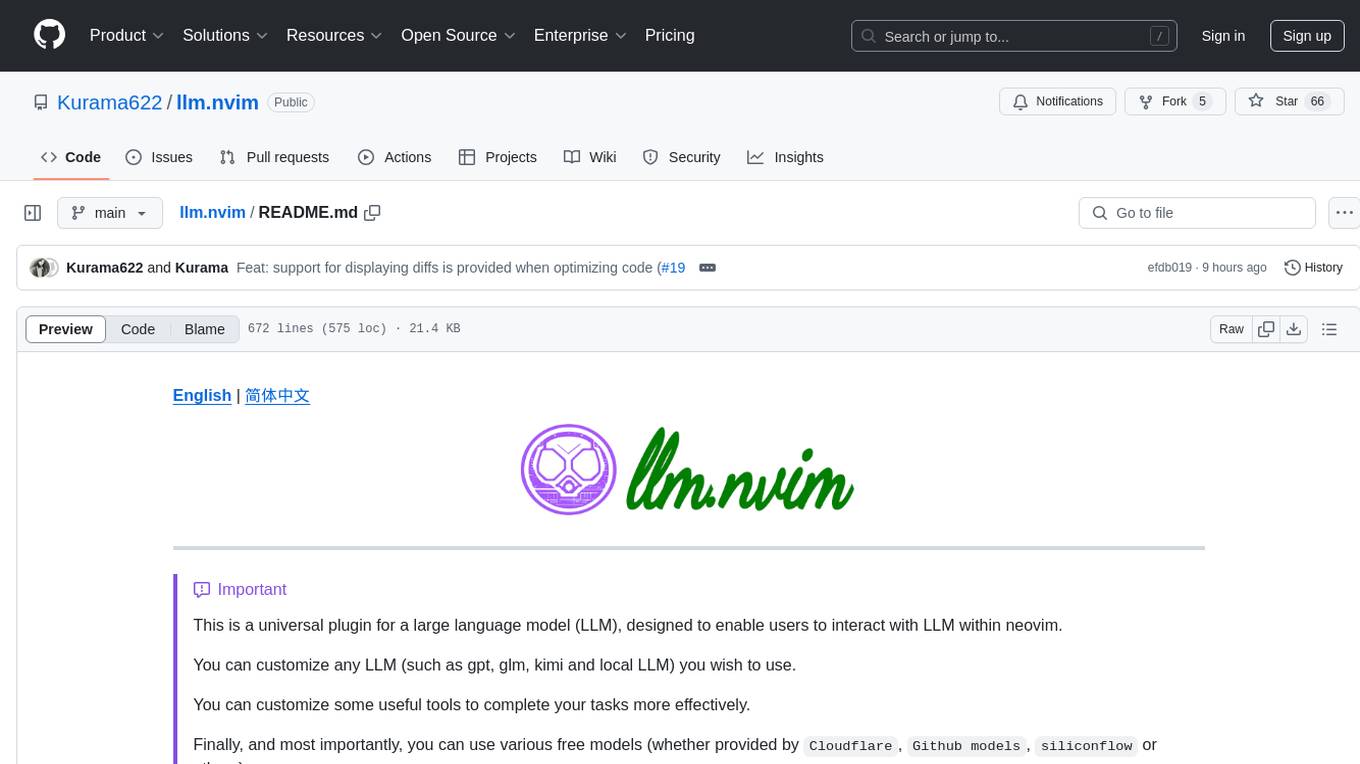This screenshot has height=764, width=1360.
Task: Select the Code view
Action: point(138,329)
